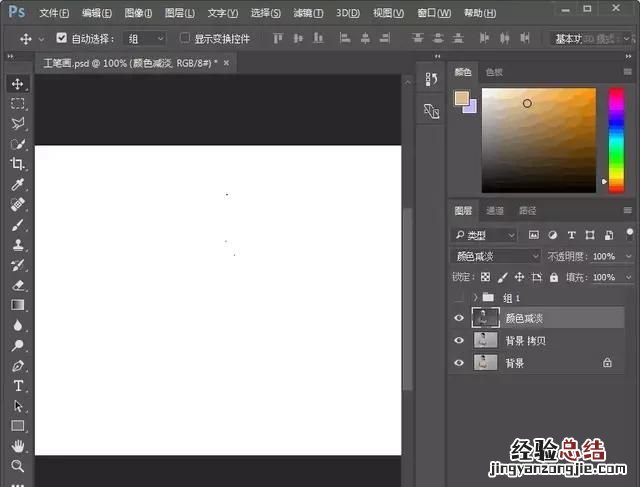The height and width of the screenshot is (487, 640).
Task: Select the 背景 layer thumbnail
Action: click(485, 363)
